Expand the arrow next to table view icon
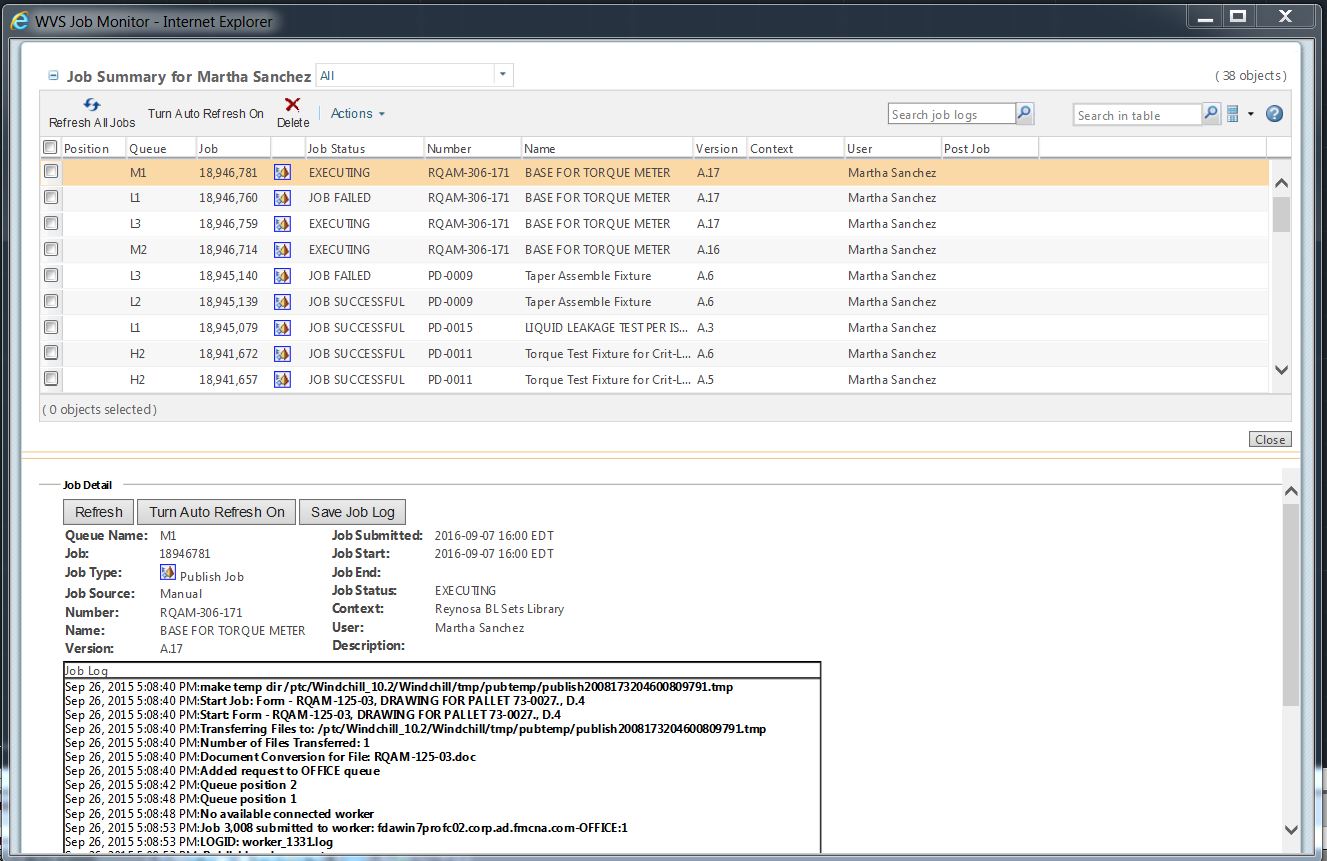 pyautogui.click(x=1250, y=114)
